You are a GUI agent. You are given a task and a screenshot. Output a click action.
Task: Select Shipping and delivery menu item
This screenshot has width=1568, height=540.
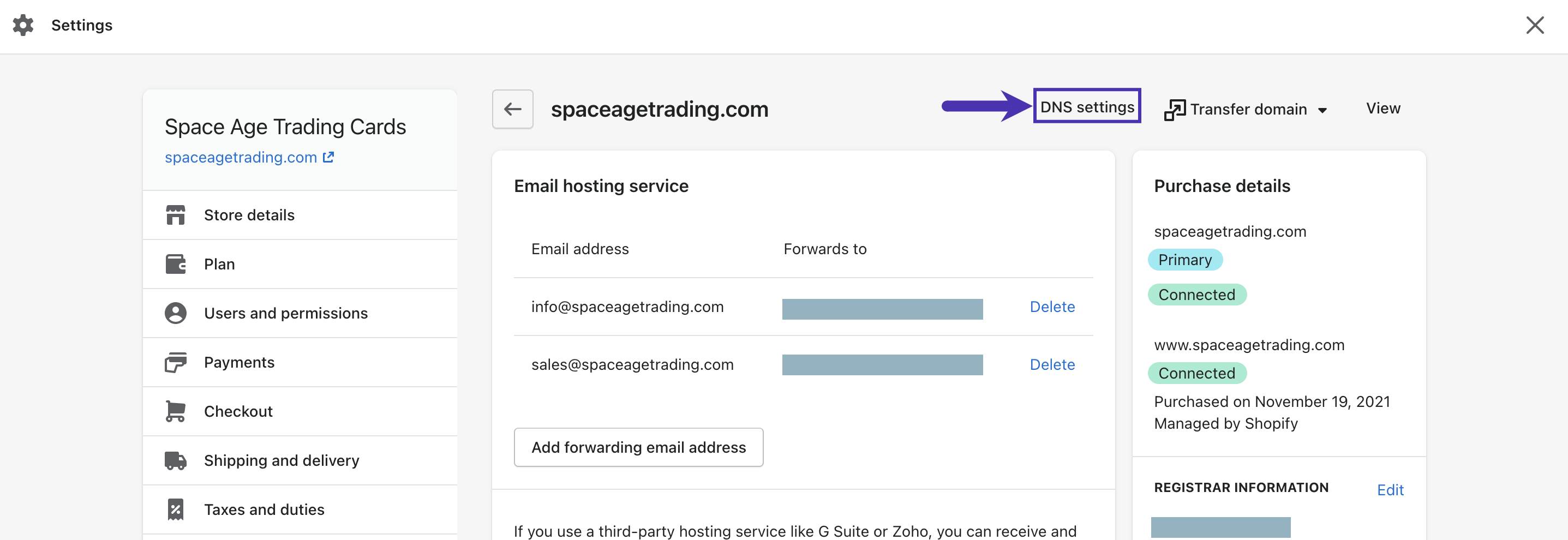click(x=300, y=460)
